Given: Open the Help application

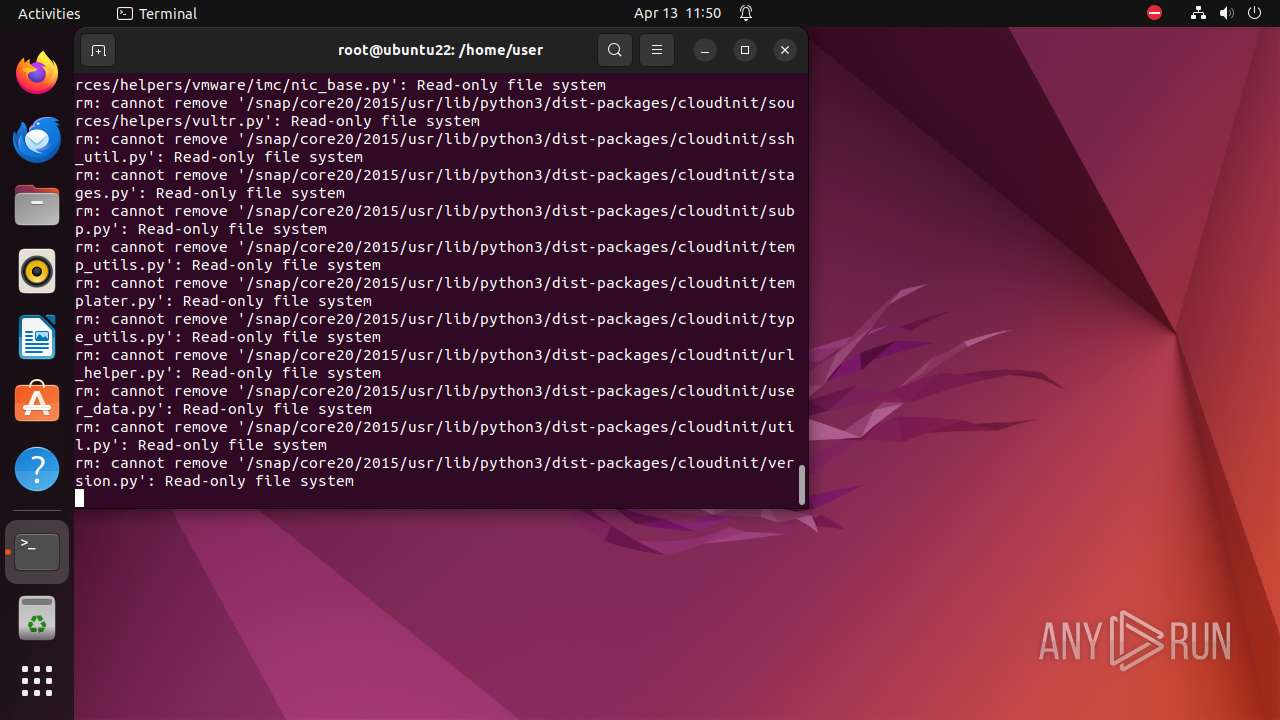Looking at the screenshot, I should (37, 469).
